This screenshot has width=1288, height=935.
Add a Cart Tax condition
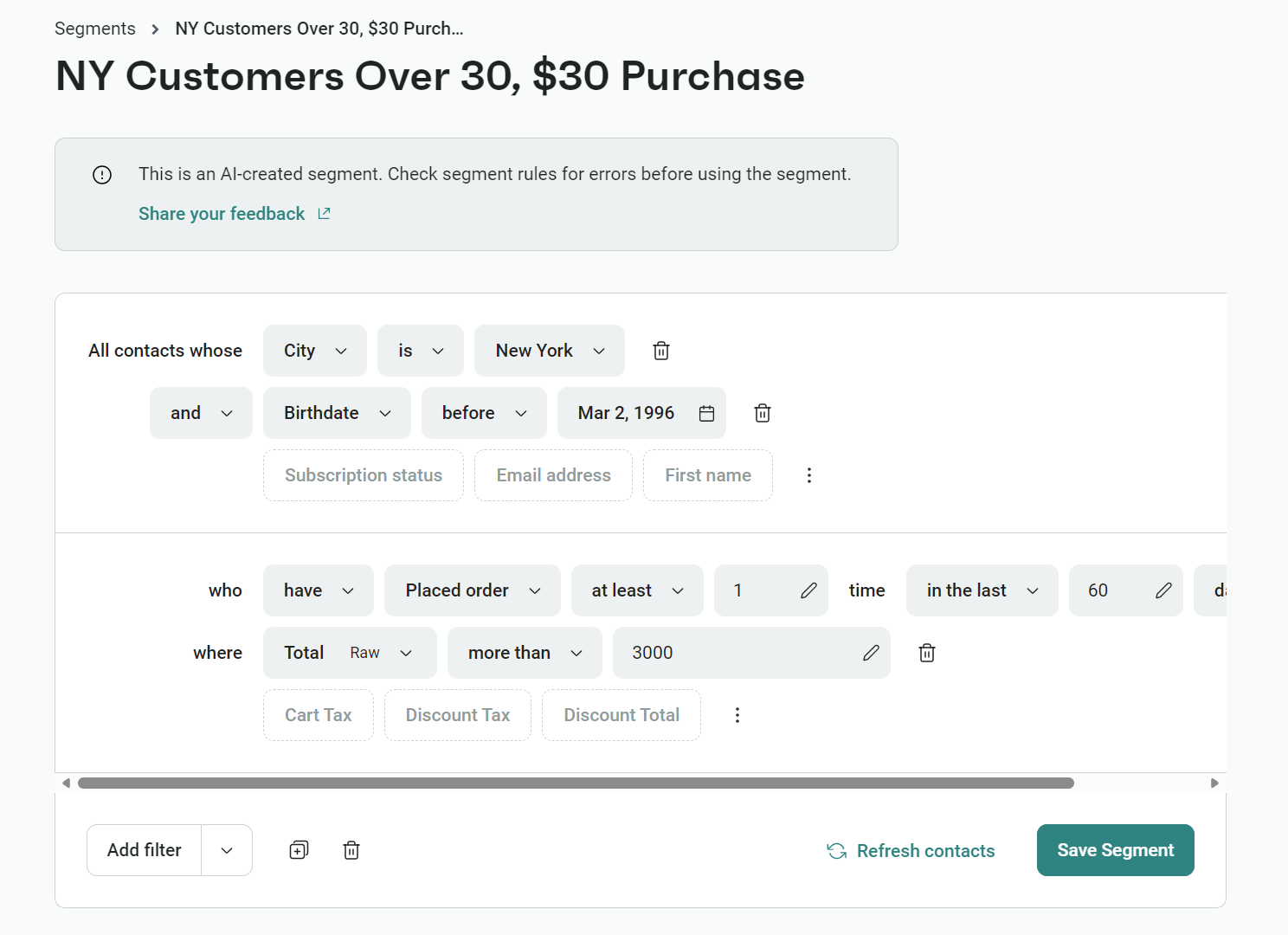[x=318, y=715]
